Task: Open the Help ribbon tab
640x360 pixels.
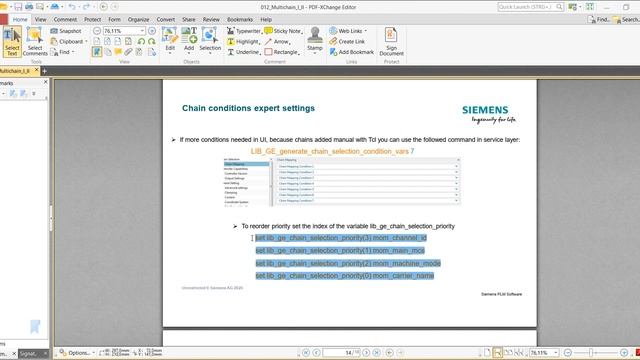Action: click(x=266, y=20)
